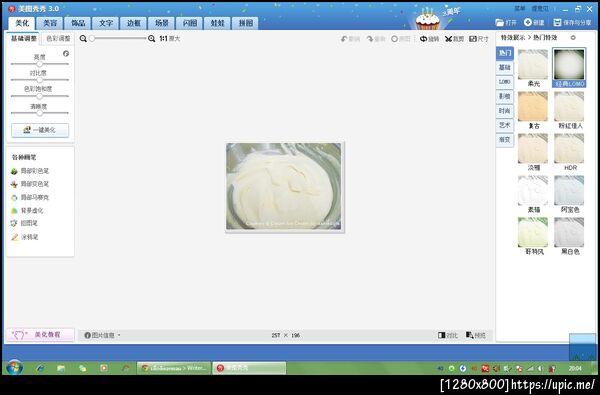Image resolution: width=600 pixels, height=395 pixels.
Task: Select the 局部彩色笔 local color brush
Action: point(30,171)
